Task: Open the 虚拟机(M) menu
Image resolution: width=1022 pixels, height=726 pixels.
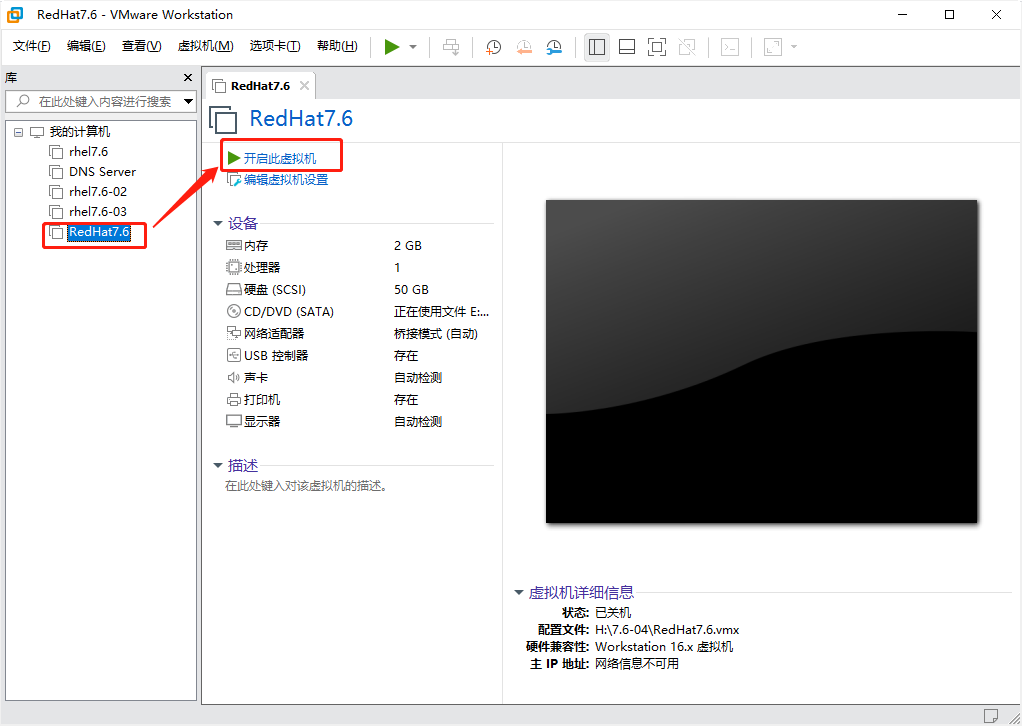Action: [x=205, y=46]
